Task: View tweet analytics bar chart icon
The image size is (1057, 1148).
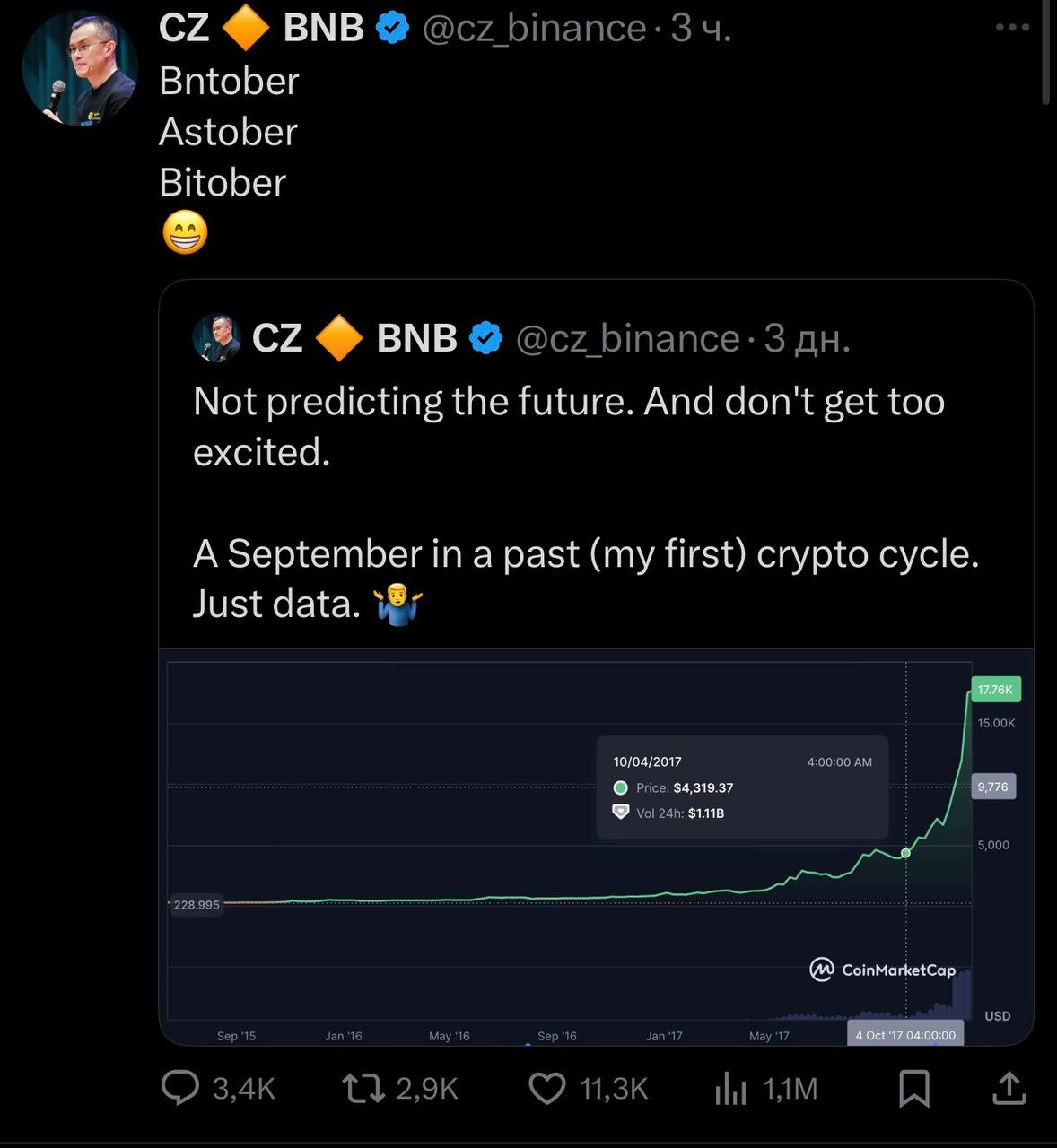Action: [730, 1088]
